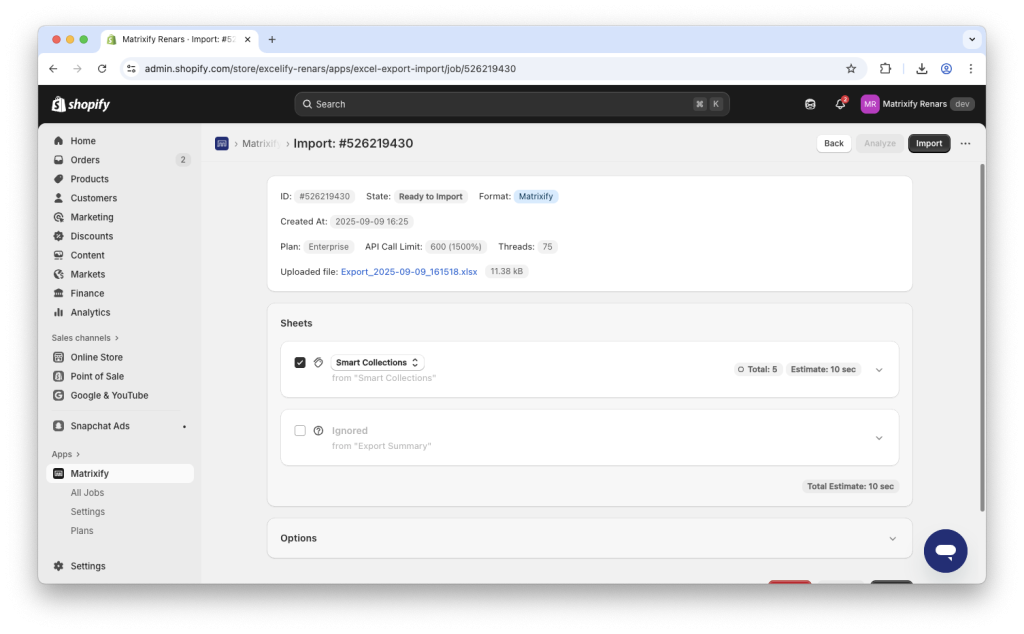The image size is (1024, 634).
Task: Expand the Smart Collections sheet details chevron
Action: [879, 369]
